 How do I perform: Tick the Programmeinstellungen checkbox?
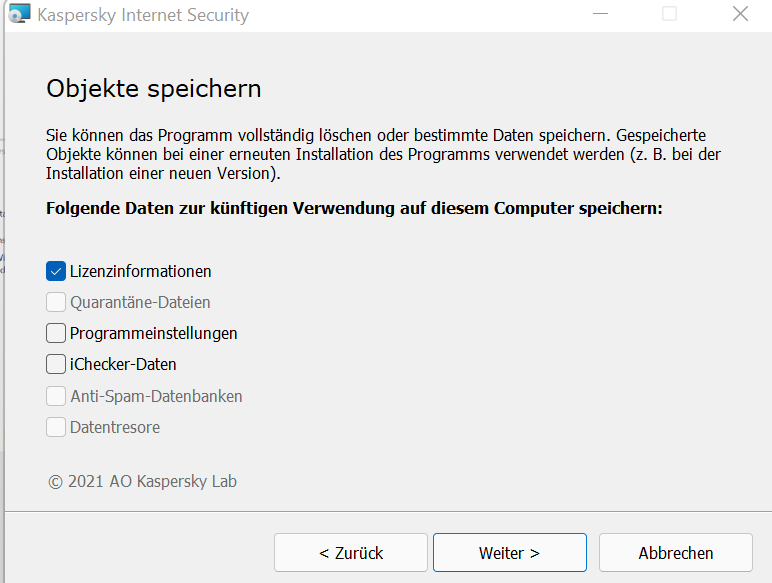pyautogui.click(x=56, y=333)
